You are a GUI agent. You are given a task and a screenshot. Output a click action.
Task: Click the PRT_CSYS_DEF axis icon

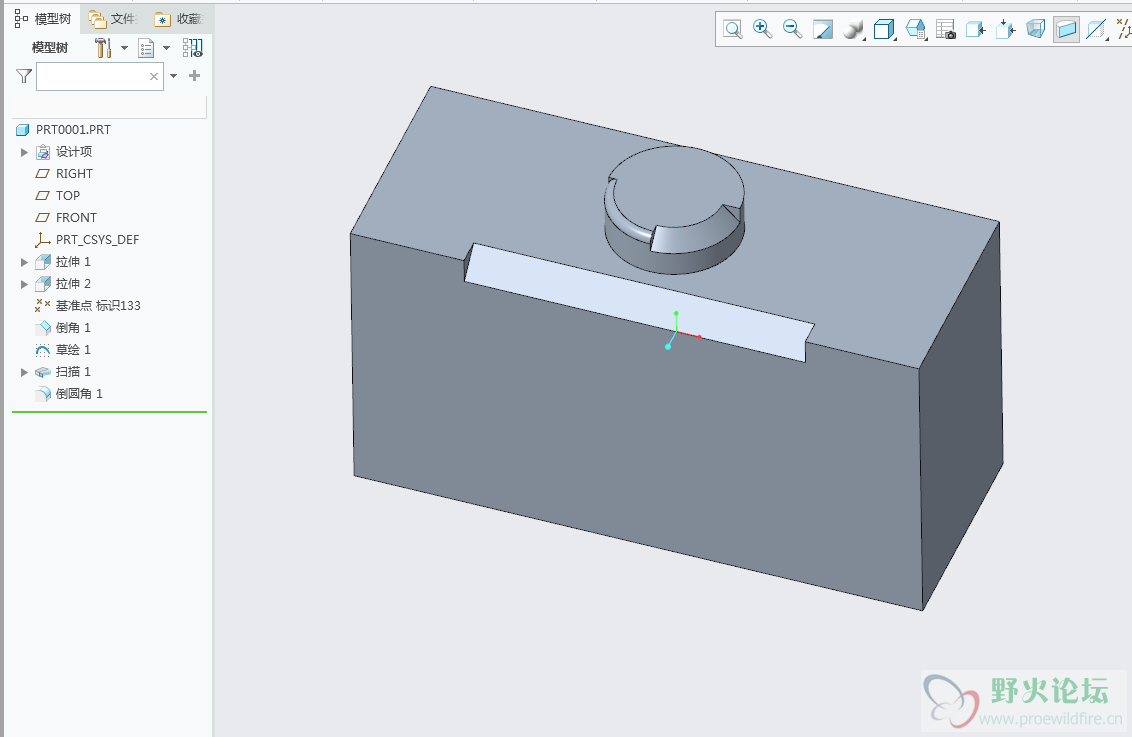(43, 240)
